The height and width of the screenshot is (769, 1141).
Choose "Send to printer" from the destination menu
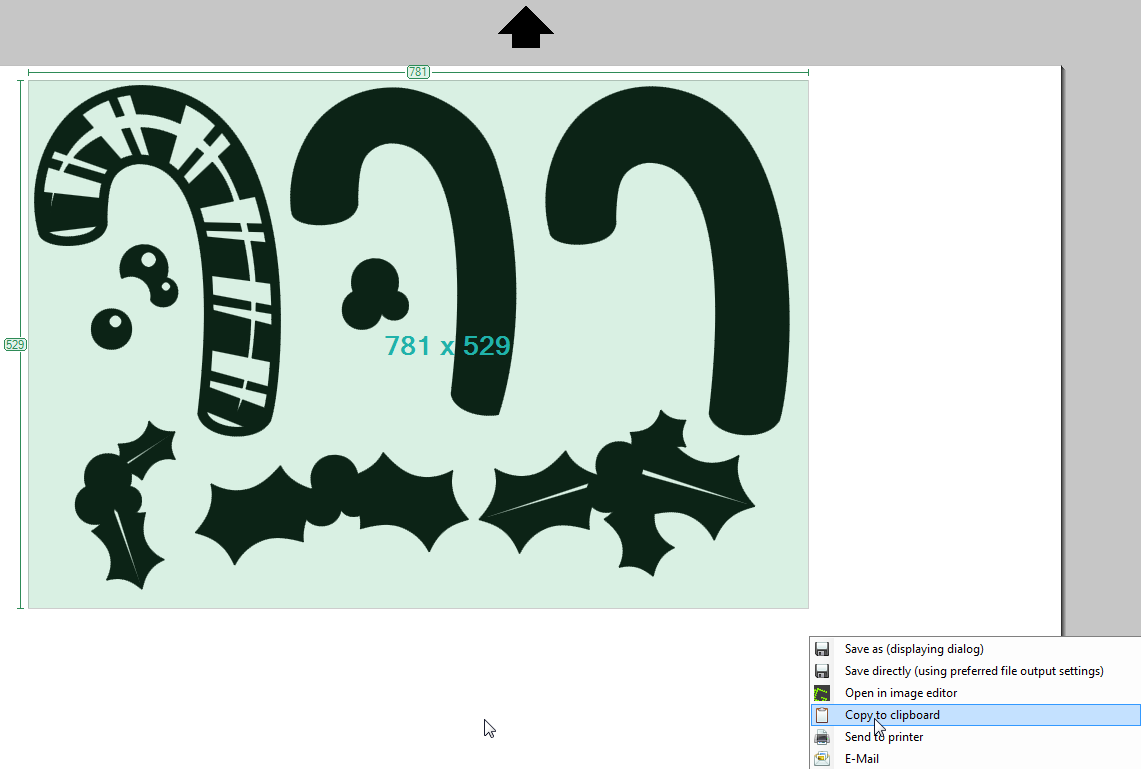coord(884,736)
